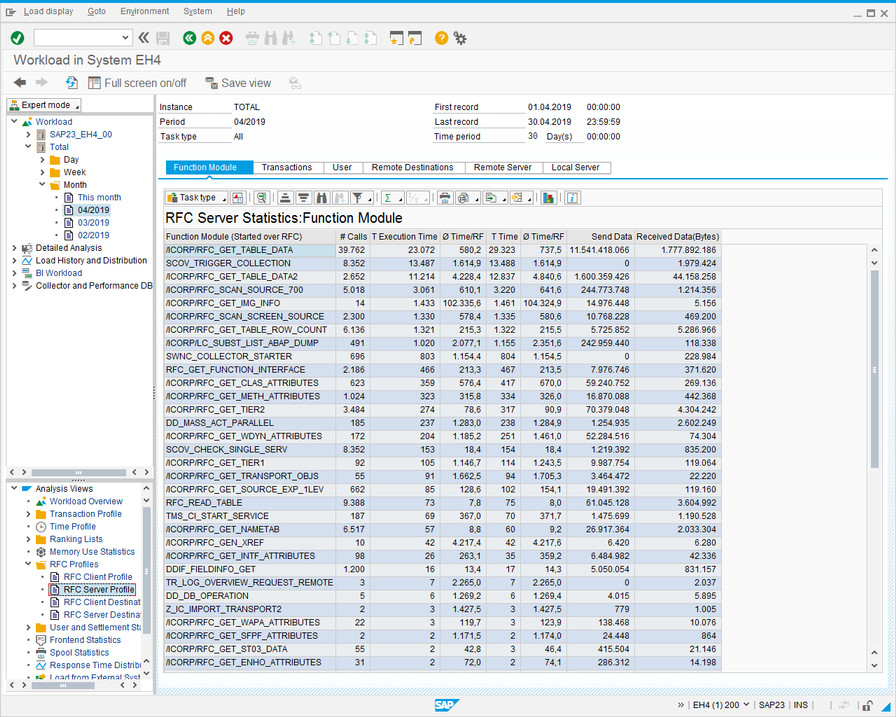The width and height of the screenshot is (896, 717).
Task: Click the refresh icon beside Full screen
Action: (x=72, y=83)
